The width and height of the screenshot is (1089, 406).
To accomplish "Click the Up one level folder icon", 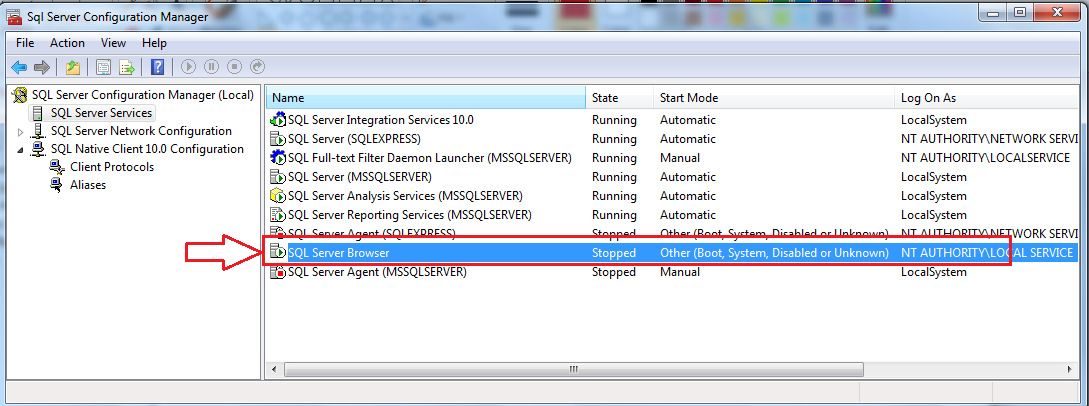I will tap(73, 67).
